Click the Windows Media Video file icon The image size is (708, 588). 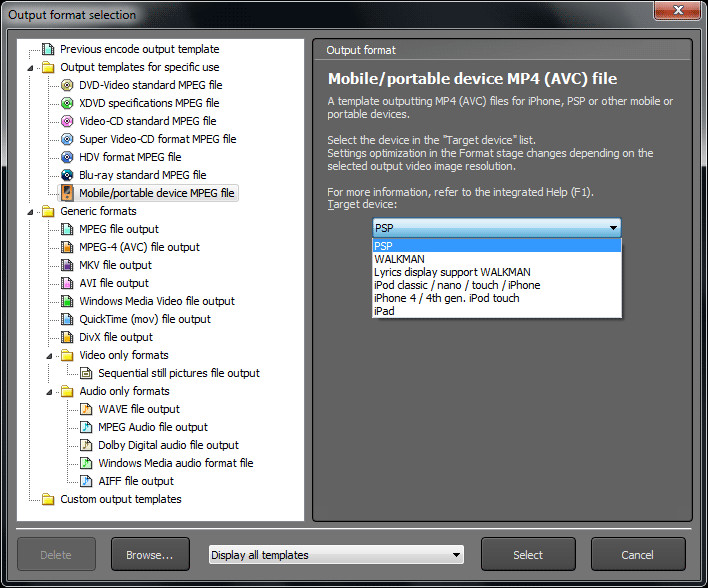point(67,301)
